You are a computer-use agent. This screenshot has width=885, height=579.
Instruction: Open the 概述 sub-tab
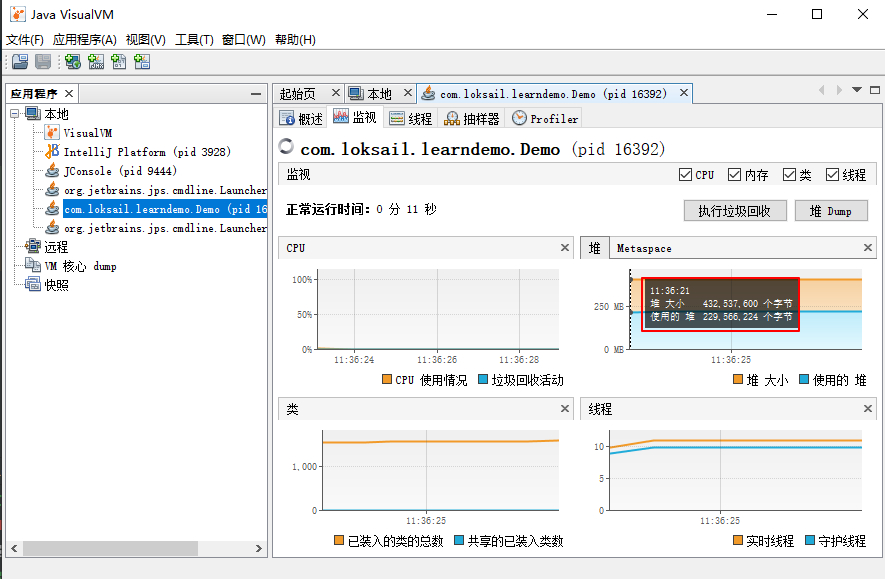(302, 119)
